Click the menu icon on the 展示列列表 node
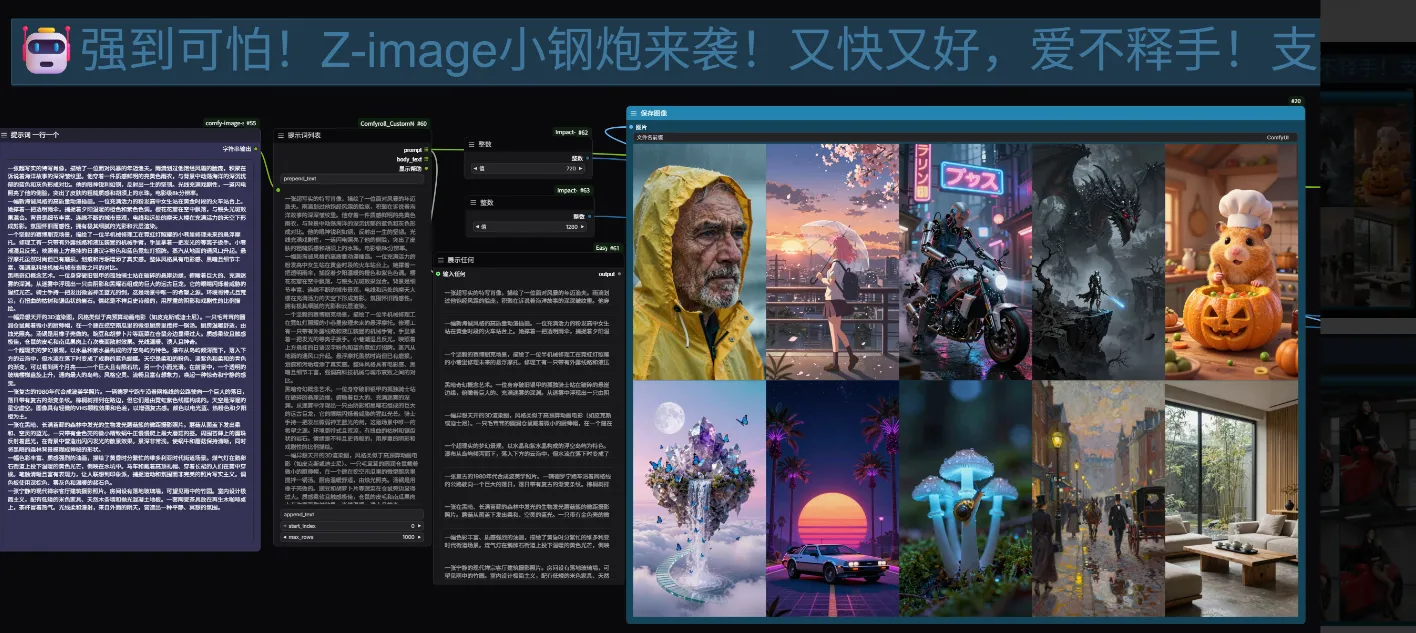1416x633 pixels. (280, 136)
